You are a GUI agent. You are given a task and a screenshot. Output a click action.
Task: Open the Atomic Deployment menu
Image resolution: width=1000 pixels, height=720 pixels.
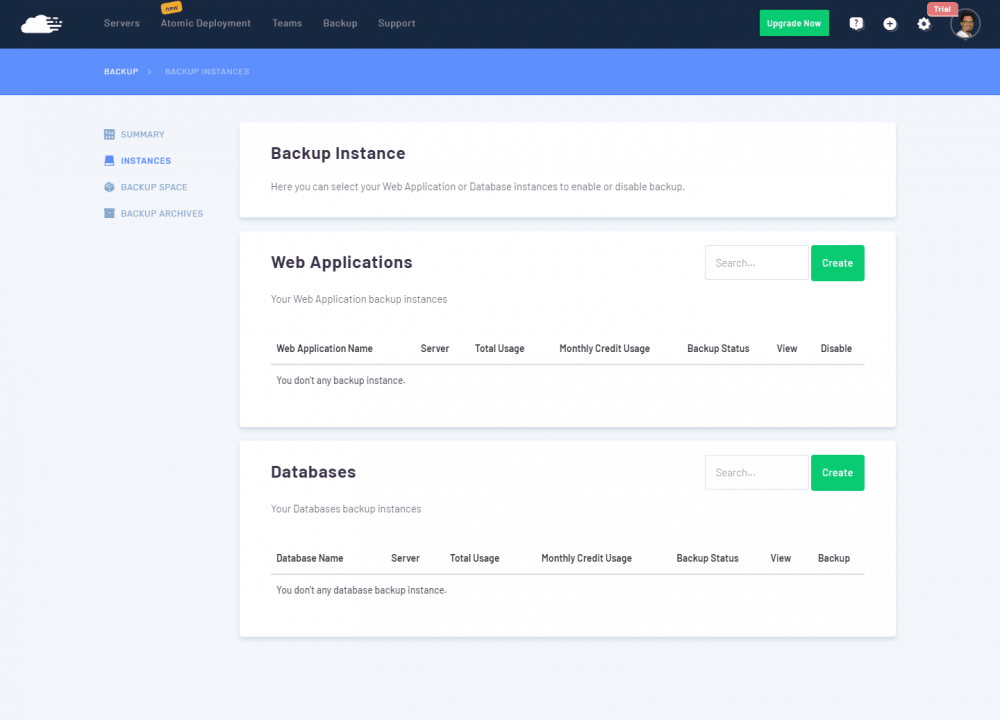205,23
